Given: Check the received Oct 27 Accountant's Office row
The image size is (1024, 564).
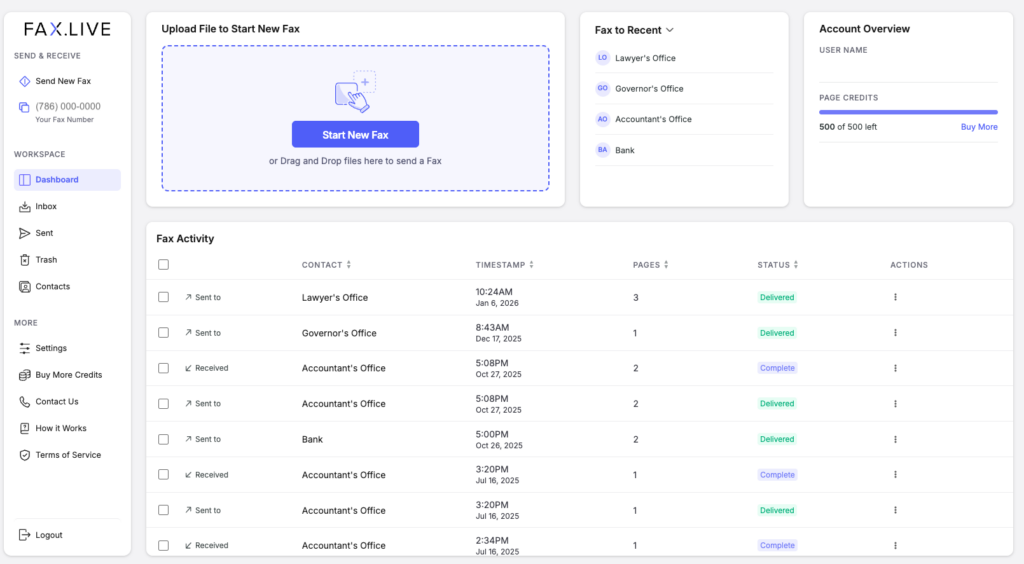Looking at the screenshot, I should coord(163,368).
